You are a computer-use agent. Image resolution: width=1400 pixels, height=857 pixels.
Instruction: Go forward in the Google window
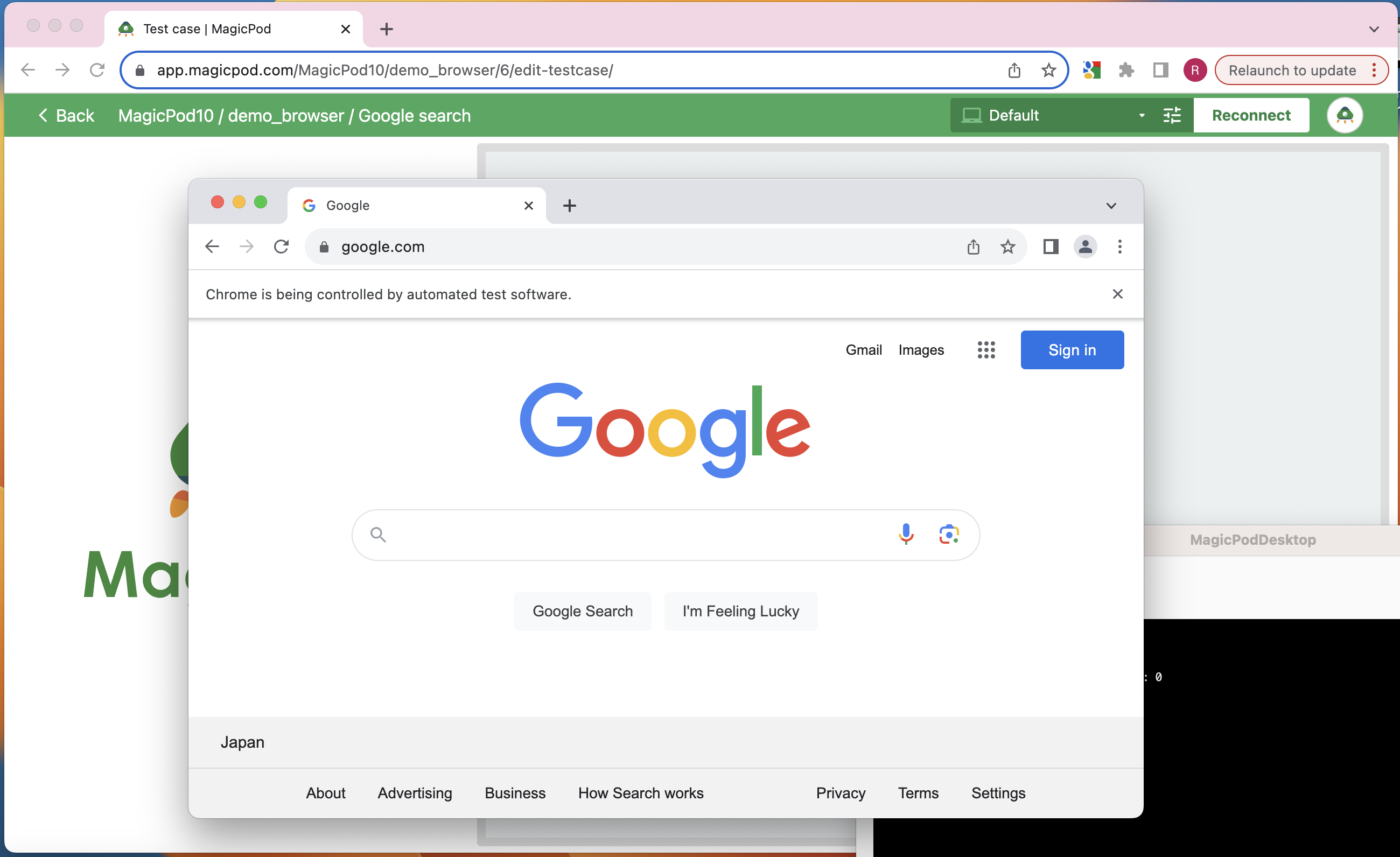tap(247, 247)
